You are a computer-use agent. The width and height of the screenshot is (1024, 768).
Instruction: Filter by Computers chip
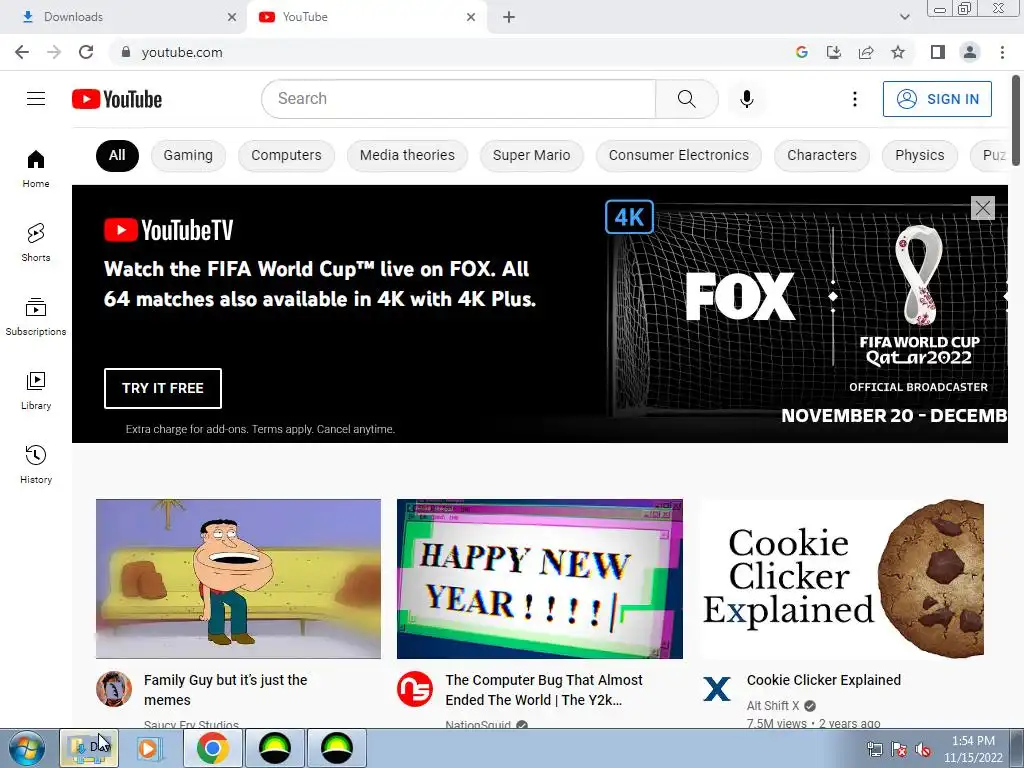point(286,155)
